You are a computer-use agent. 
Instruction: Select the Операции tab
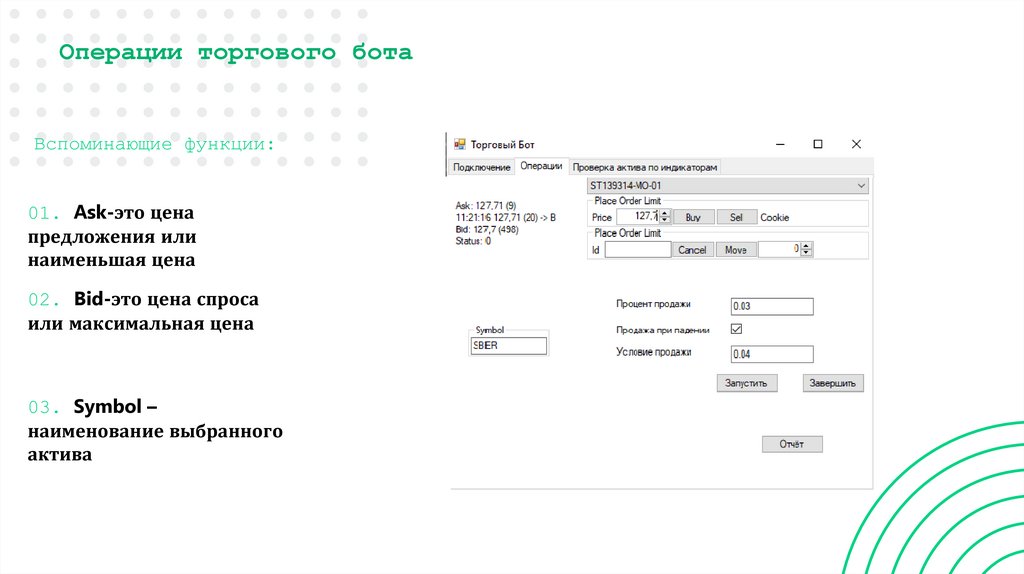541,166
